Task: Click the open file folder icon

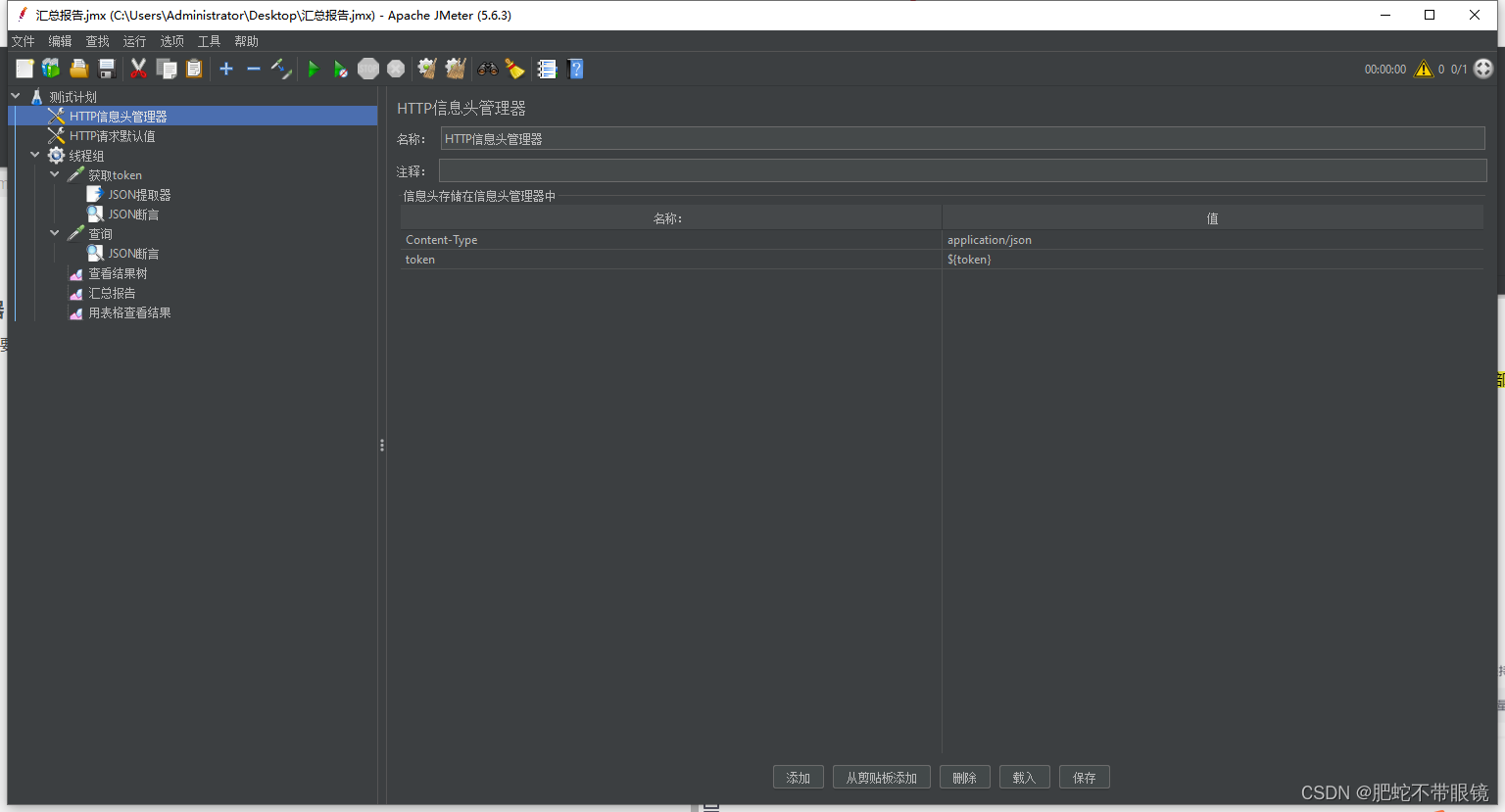Action: [x=79, y=69]
